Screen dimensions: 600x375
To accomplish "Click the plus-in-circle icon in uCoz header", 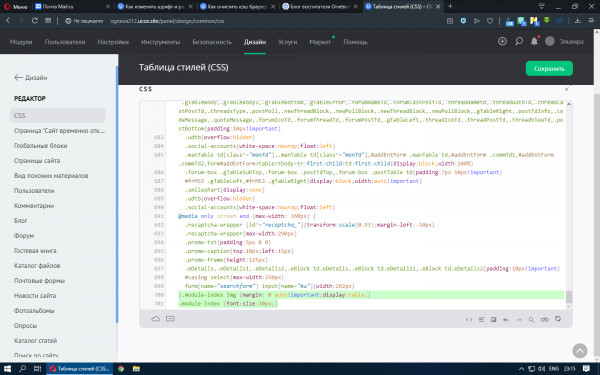I will click(502, 41).
